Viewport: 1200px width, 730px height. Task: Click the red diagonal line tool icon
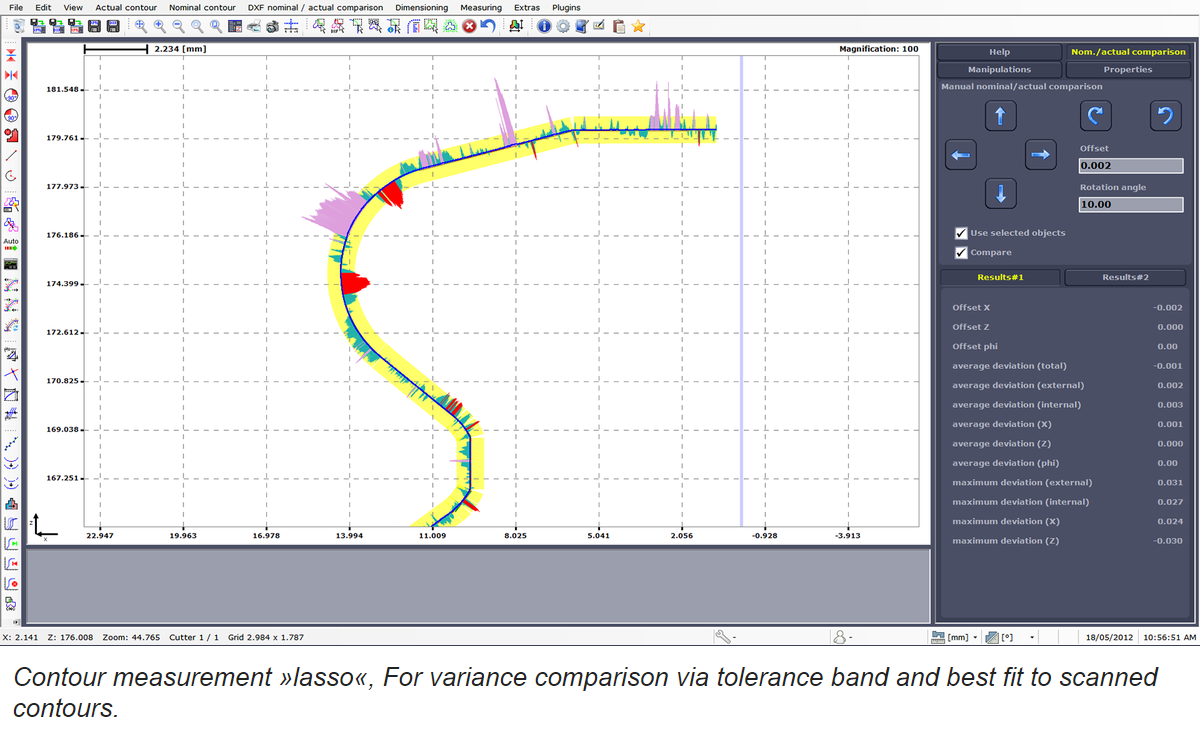11,155
